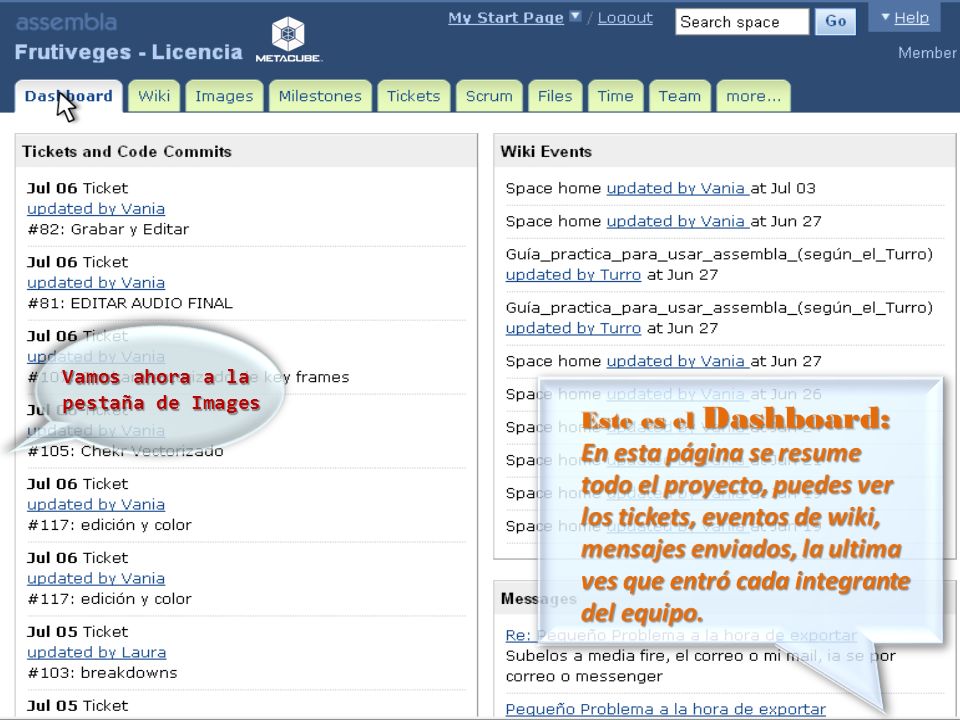Open first 'updated by Vania' link above #117

click(96, 504)
